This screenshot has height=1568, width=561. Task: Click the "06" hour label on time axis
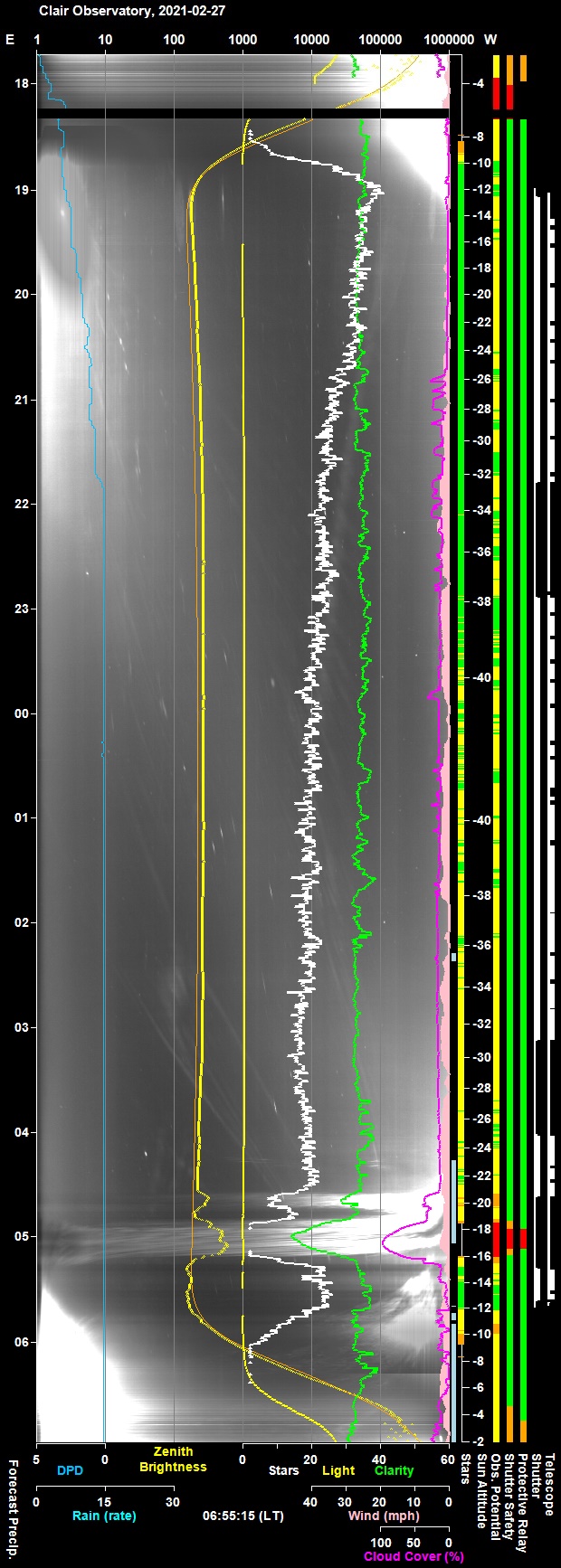pos(22,1341)
